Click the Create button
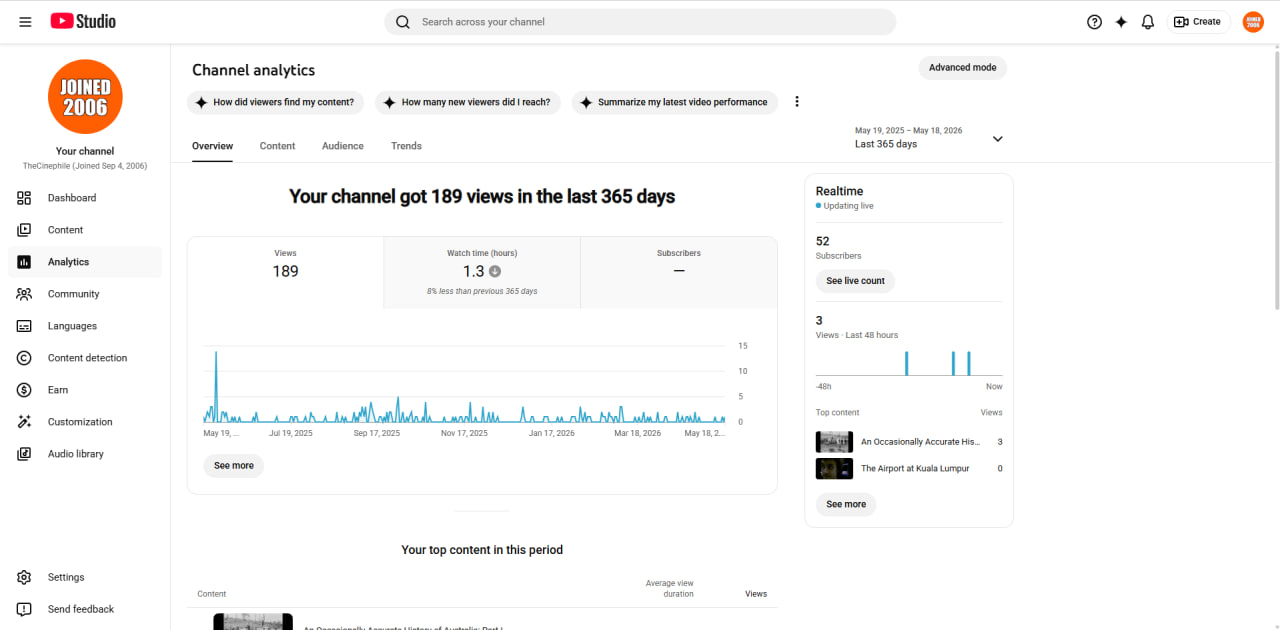Viewport: 1280px width, 630px height. pyautogui.click(x=1198, y=22)
